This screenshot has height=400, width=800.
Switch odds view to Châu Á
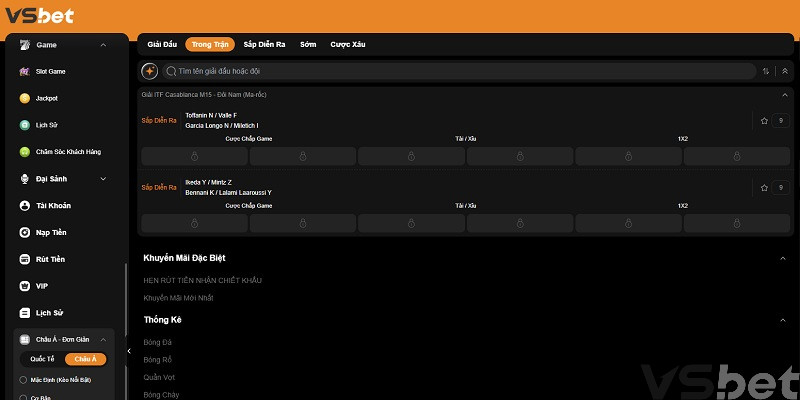(x=85, y=359)
